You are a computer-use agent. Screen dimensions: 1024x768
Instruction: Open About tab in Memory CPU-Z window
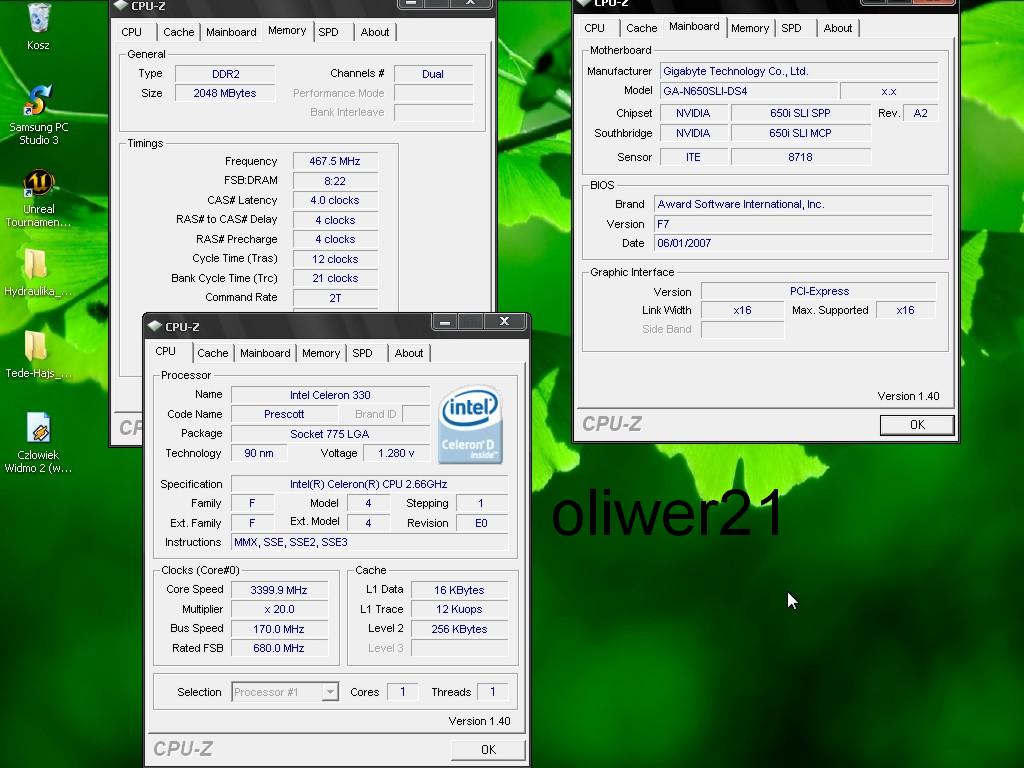375,32
